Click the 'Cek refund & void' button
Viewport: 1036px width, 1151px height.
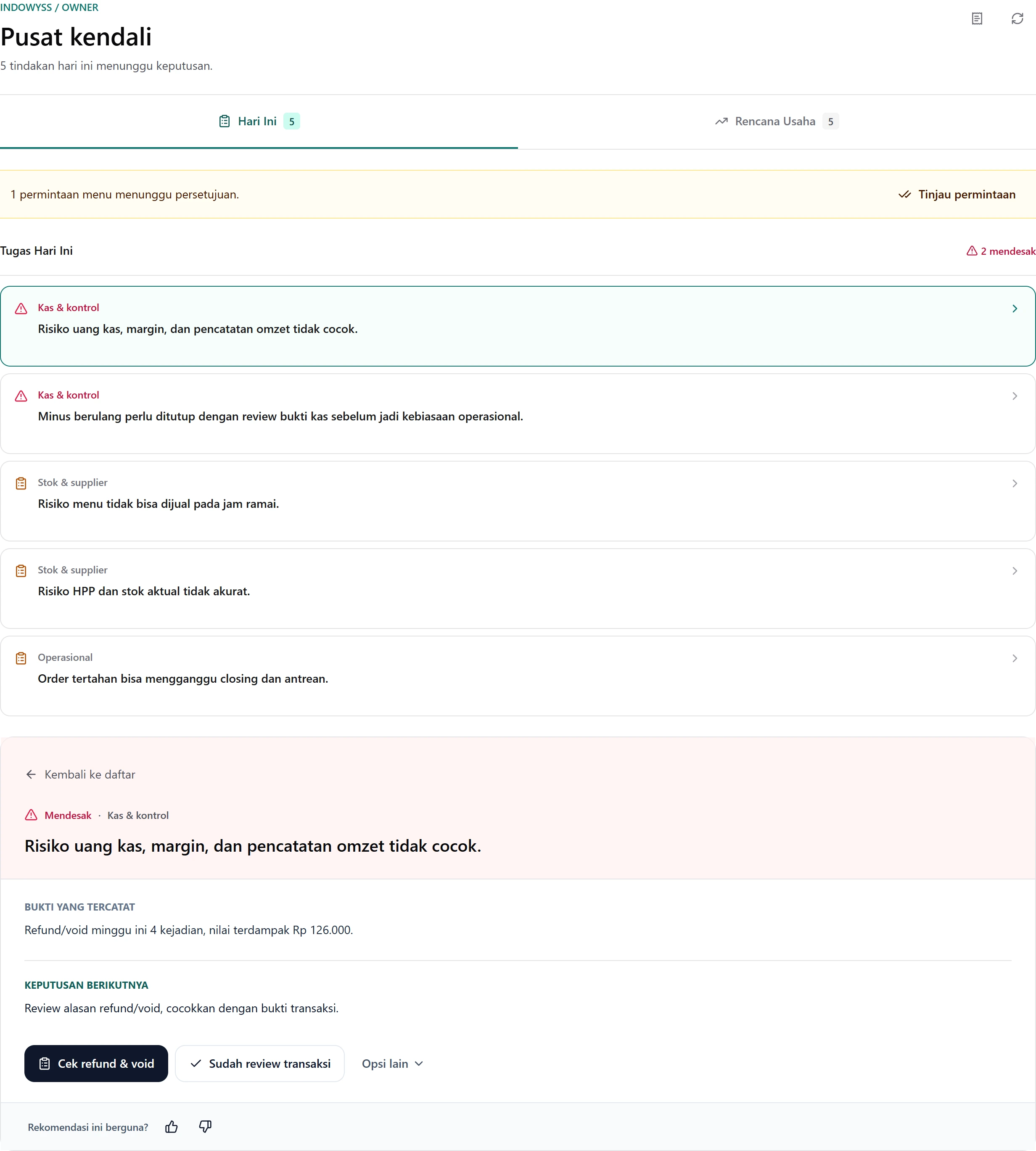pyautogui.click(x=96, y=1063)
